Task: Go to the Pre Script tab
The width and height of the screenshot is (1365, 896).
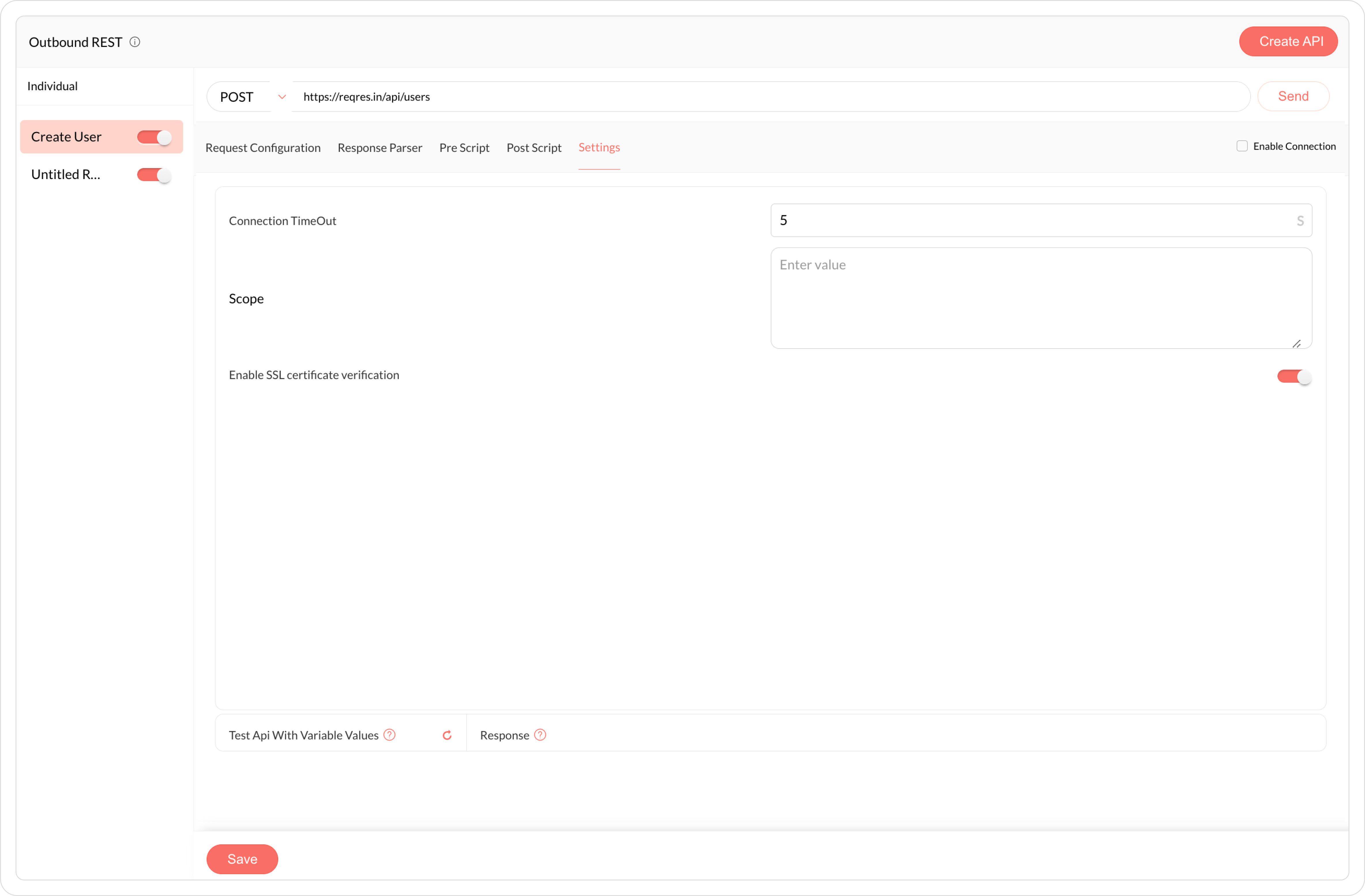Action: coord(464,148)
